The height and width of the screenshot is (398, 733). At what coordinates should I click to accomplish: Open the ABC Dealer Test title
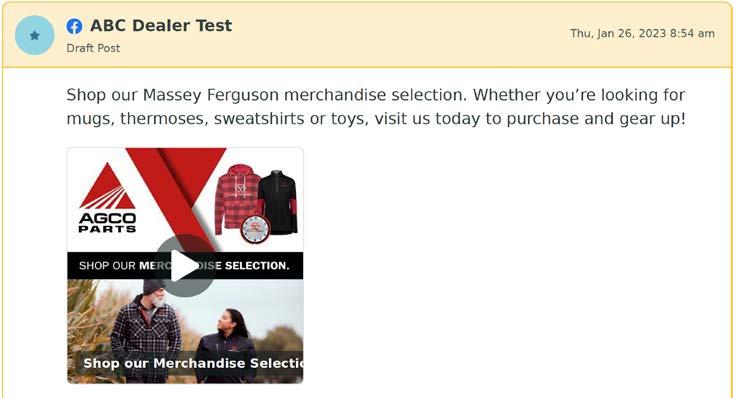[161, 25]
